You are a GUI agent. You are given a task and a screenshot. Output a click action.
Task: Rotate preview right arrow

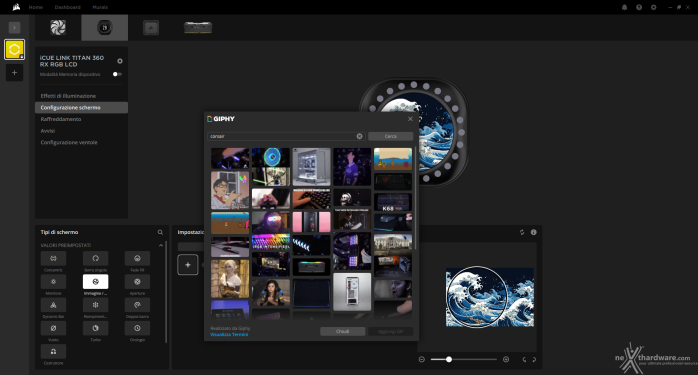[534, 359]
